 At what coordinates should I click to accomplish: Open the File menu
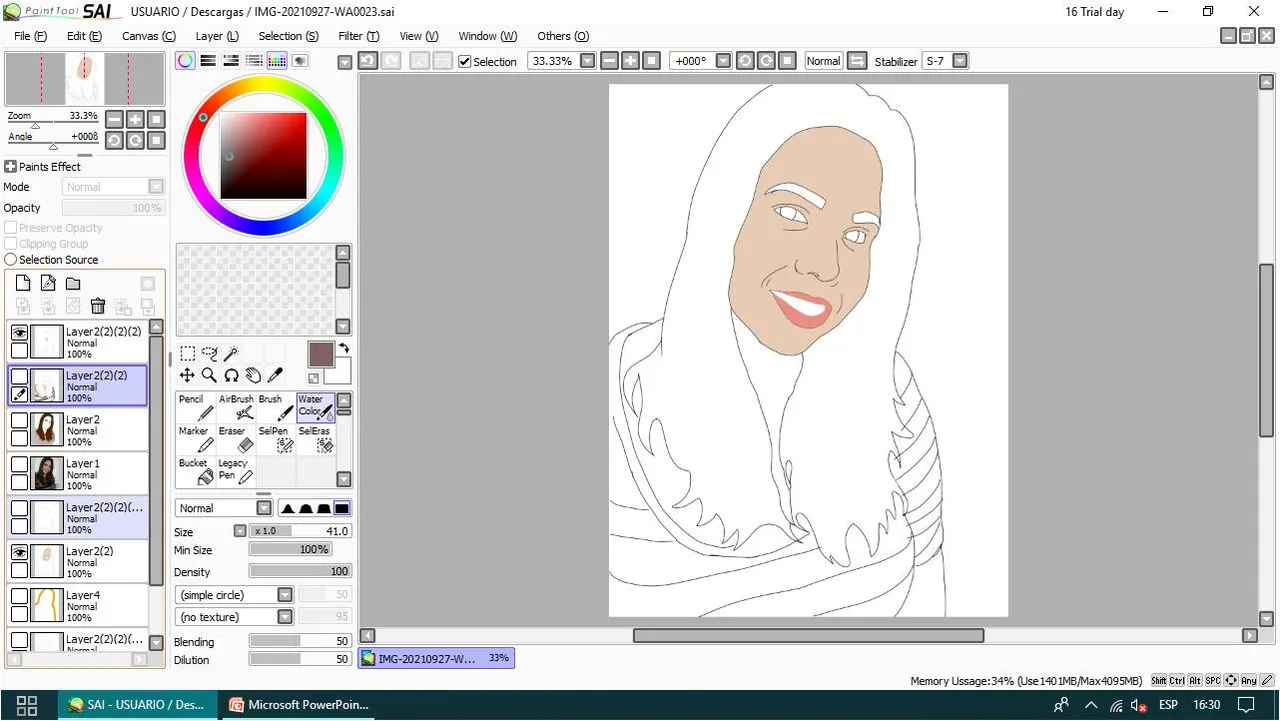point(30,36)
